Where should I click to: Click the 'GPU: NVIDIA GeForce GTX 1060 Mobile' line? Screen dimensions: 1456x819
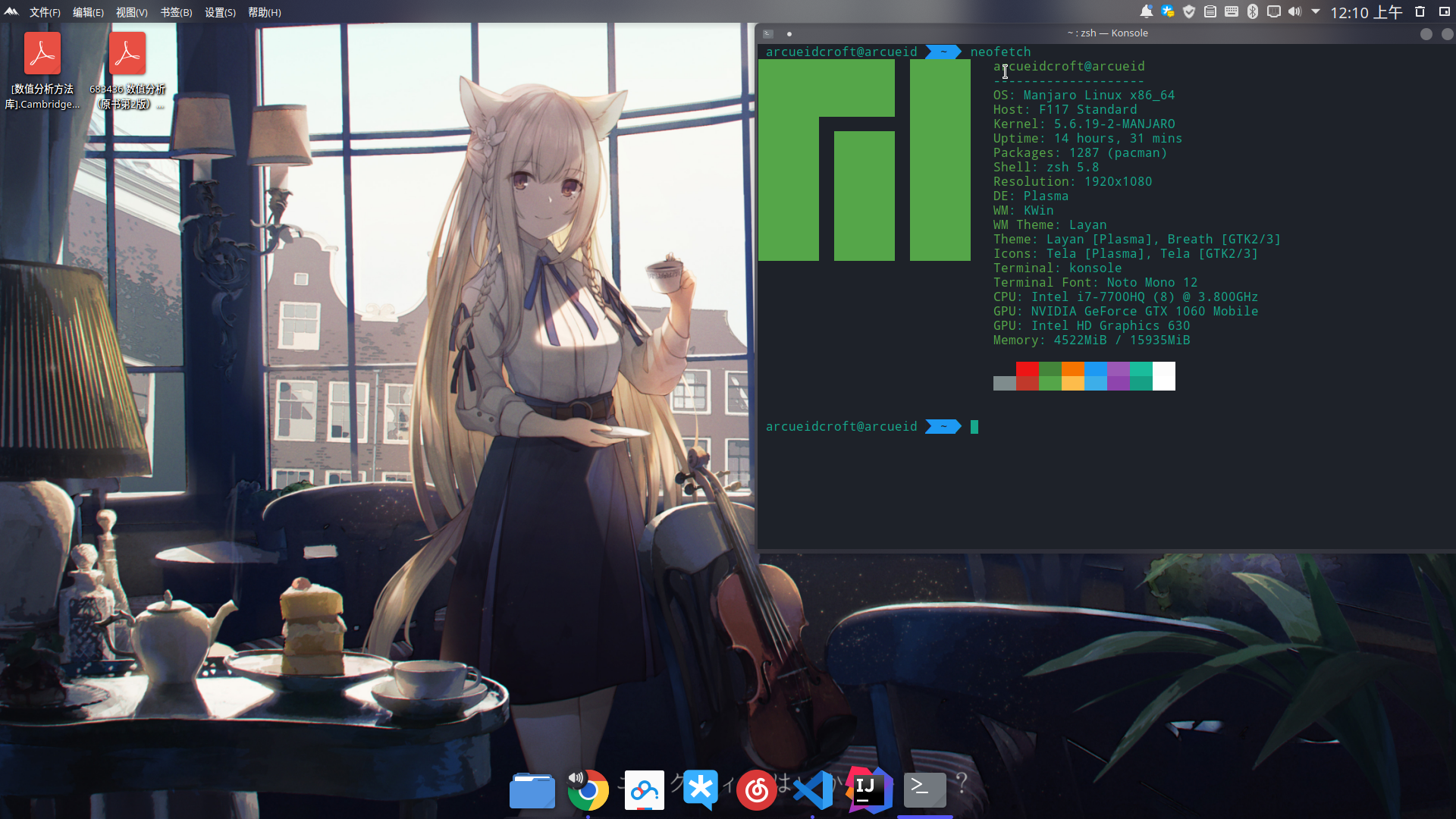(x=1125, y=311)
